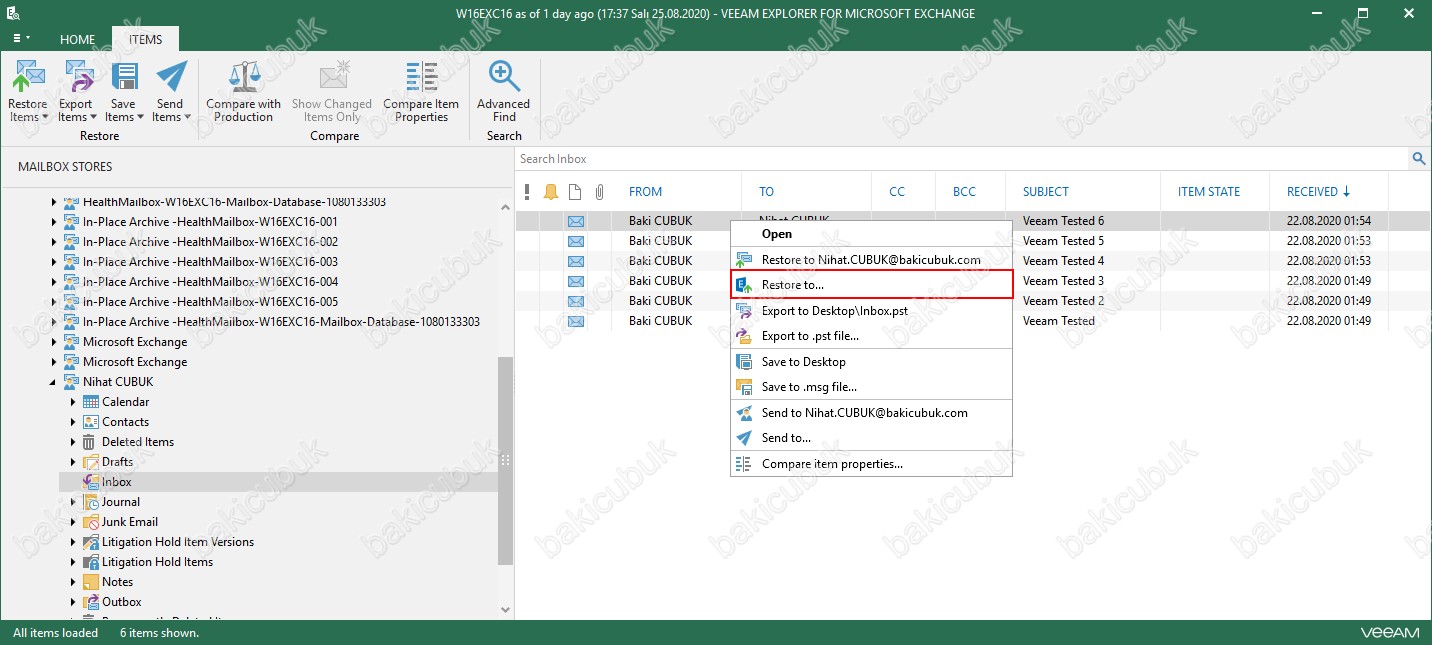Expand the Litigation Hold Items node
Image resolution: width=1432 pixels, height=645 pixels.
(x=73, y=562)
